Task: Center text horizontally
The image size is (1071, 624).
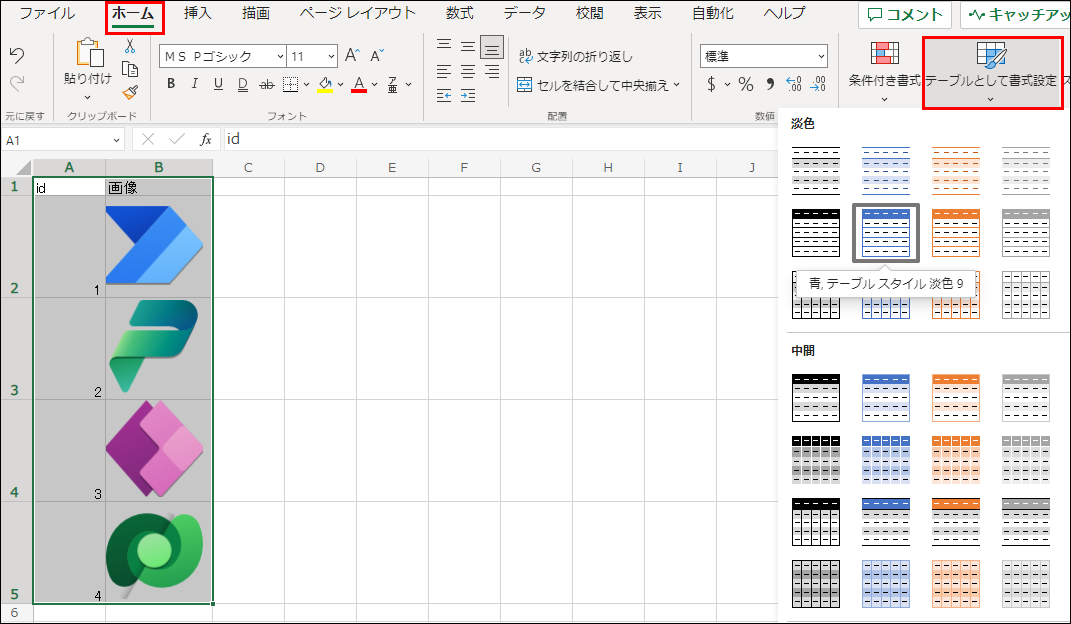Action: (x=468, y=71)
